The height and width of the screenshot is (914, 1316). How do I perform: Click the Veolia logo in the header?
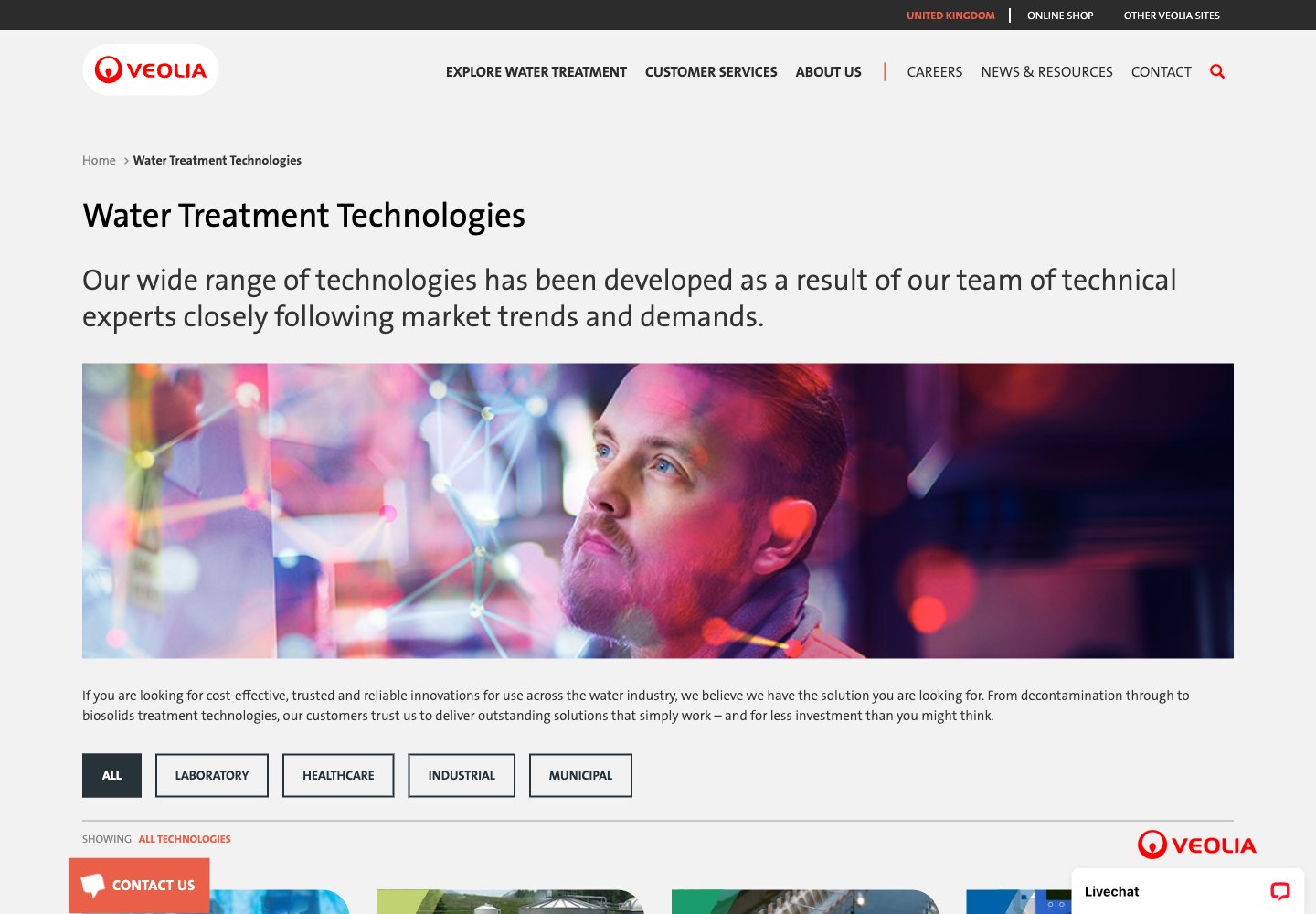151,69
